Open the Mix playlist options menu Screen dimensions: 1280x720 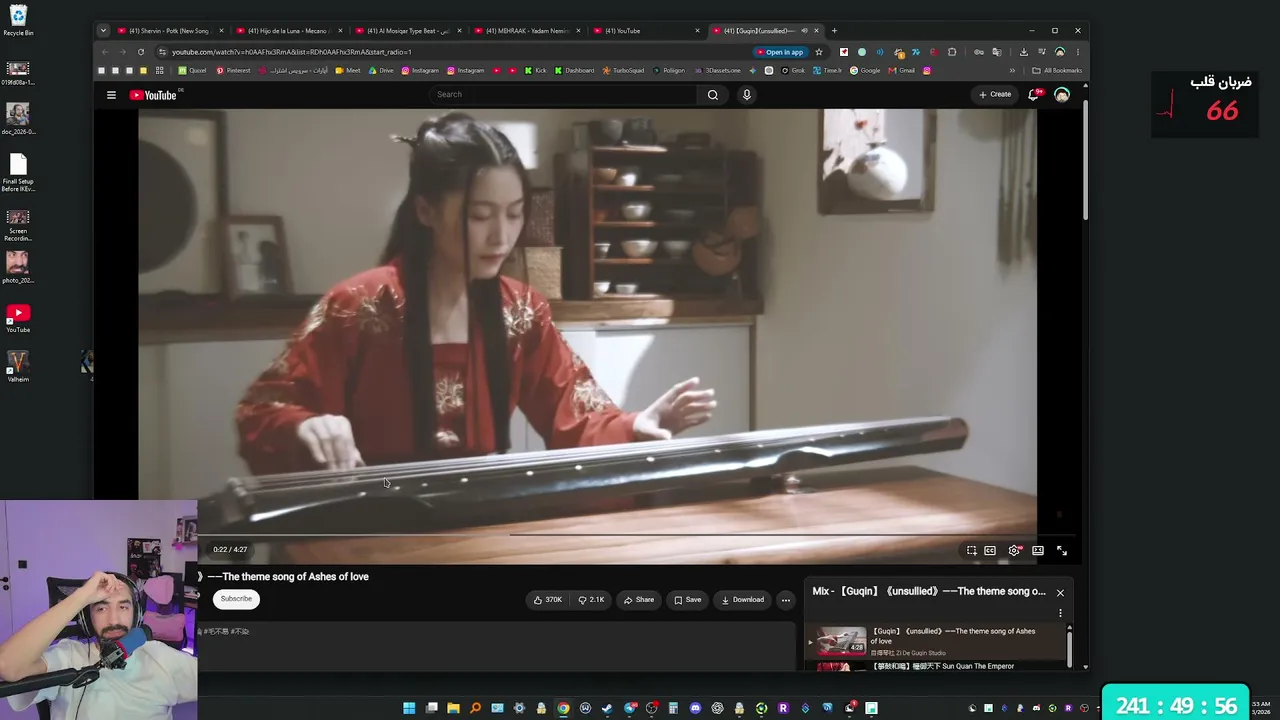(x=1060, y=613)
